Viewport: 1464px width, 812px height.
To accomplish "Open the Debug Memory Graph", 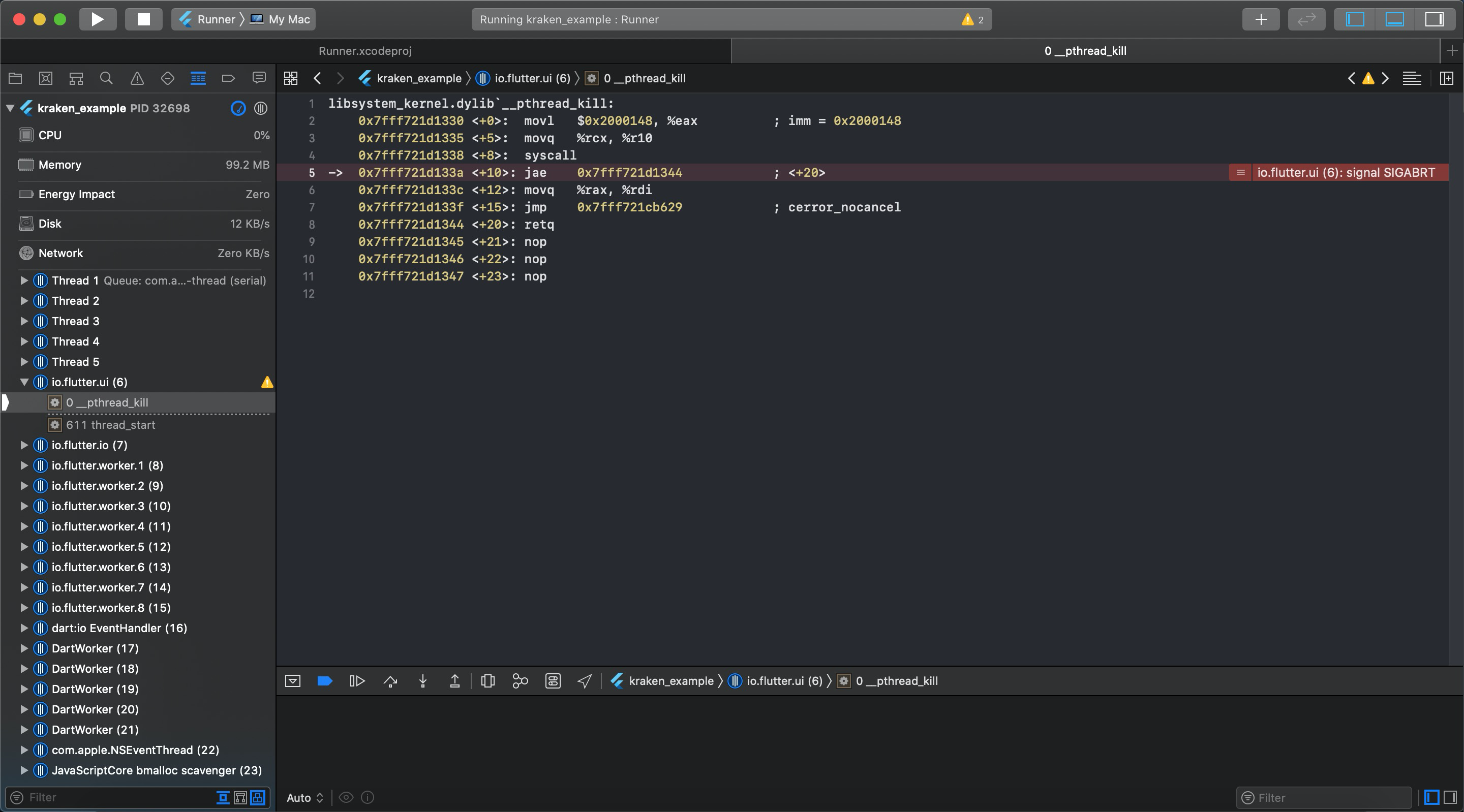I will 519,681.
